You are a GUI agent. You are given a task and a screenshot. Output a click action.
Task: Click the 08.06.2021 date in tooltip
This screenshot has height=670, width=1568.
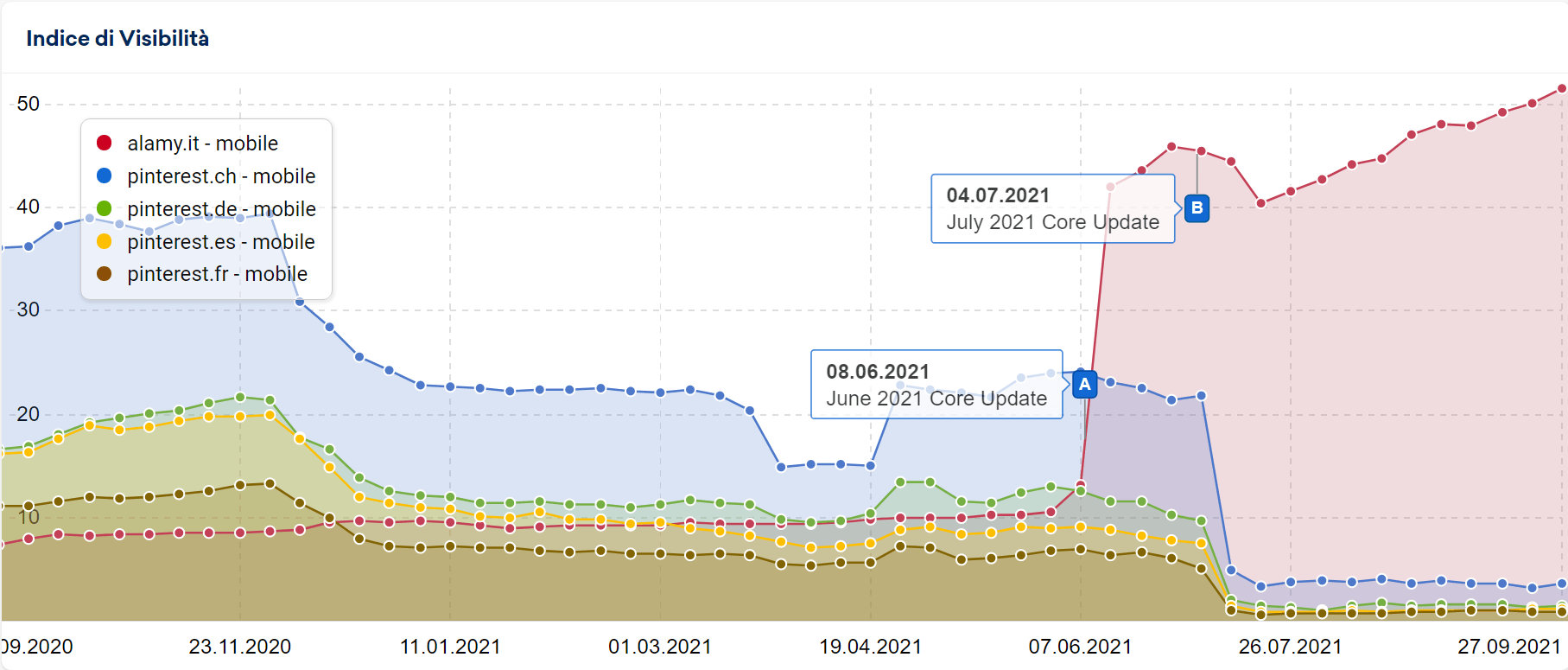tap(878, 372)
